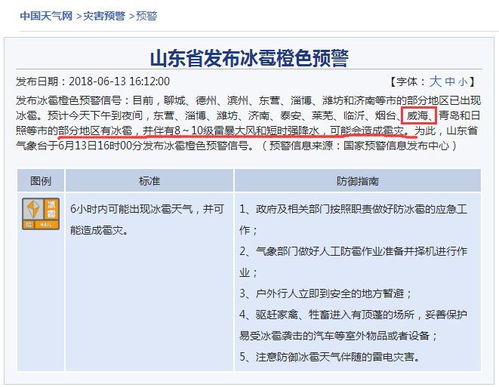The image size is (499, 387).
Task: Click the 字体 label
Action: point(406,81)
